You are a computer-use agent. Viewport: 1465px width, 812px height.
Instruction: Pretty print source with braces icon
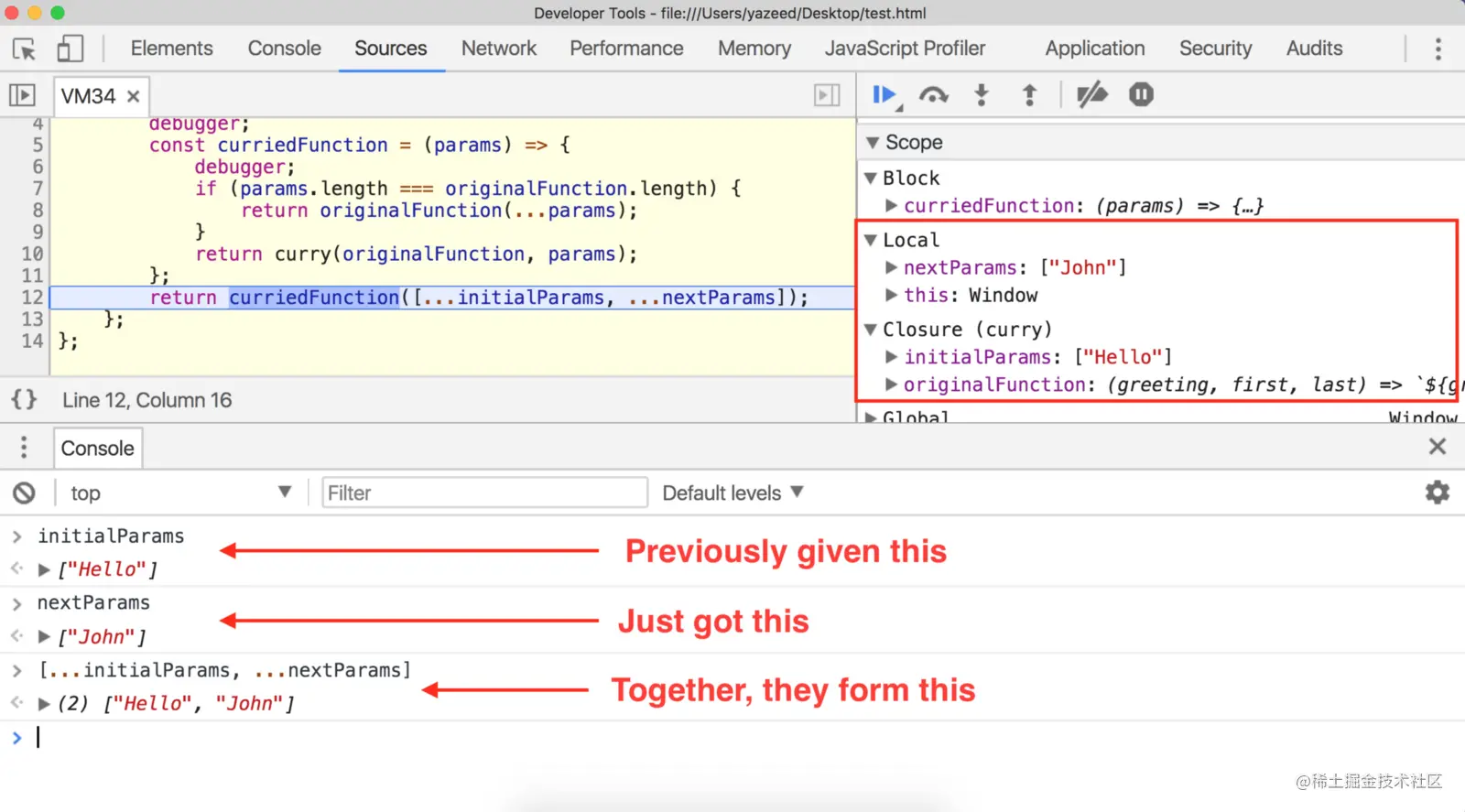pos(24,400)
